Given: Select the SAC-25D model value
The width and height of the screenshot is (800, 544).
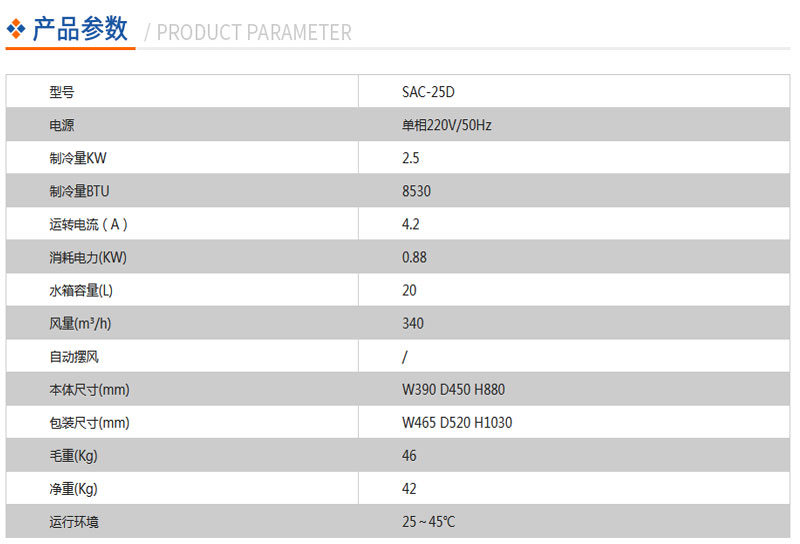Looking at the screenshot, I should (x=428, y=92).
